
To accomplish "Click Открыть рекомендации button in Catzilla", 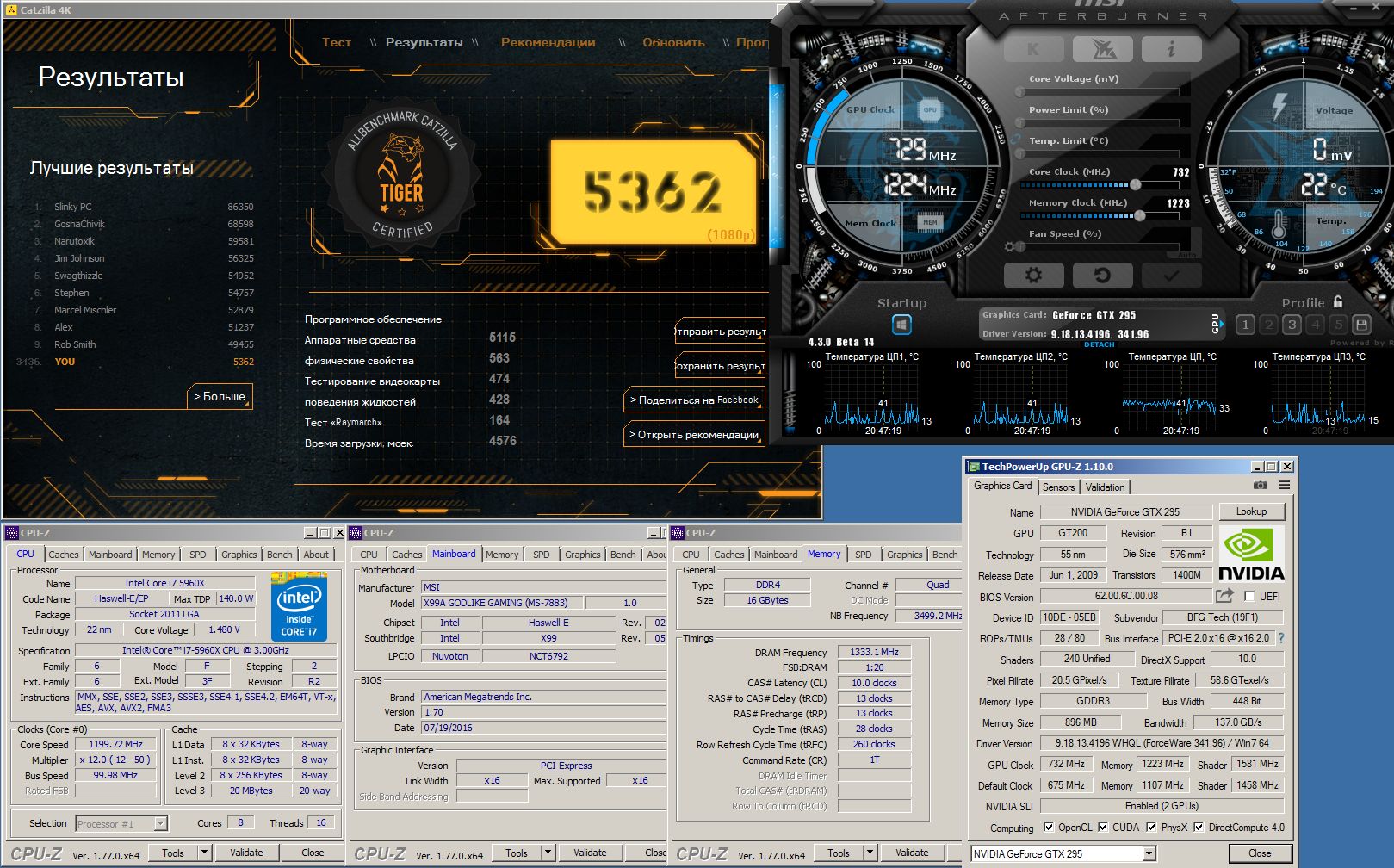I will coord(694,435).
